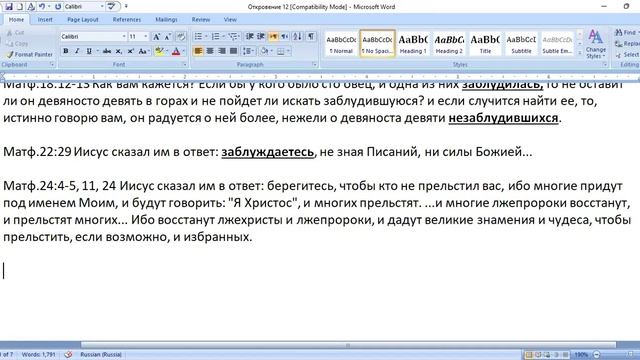640x360 pixels.
Task: Open the ribbon font name dropdown
Action: pos(124,37)
